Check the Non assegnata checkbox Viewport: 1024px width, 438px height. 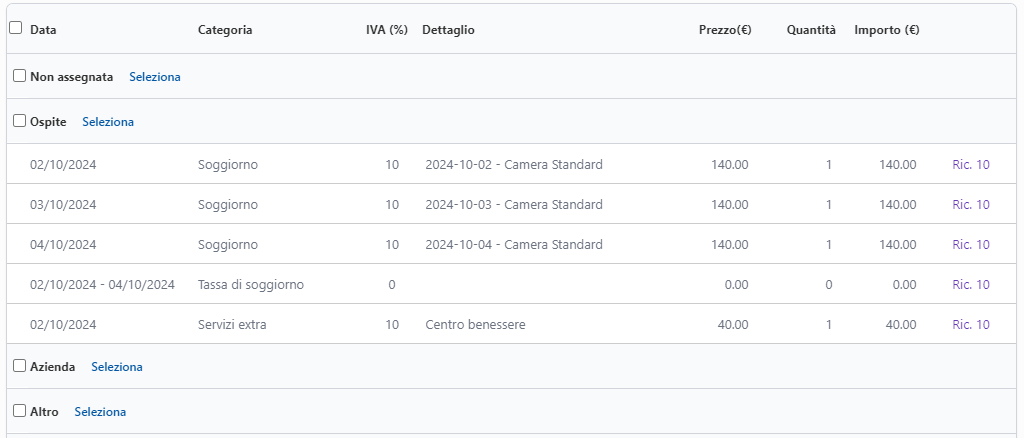point(19,76)
